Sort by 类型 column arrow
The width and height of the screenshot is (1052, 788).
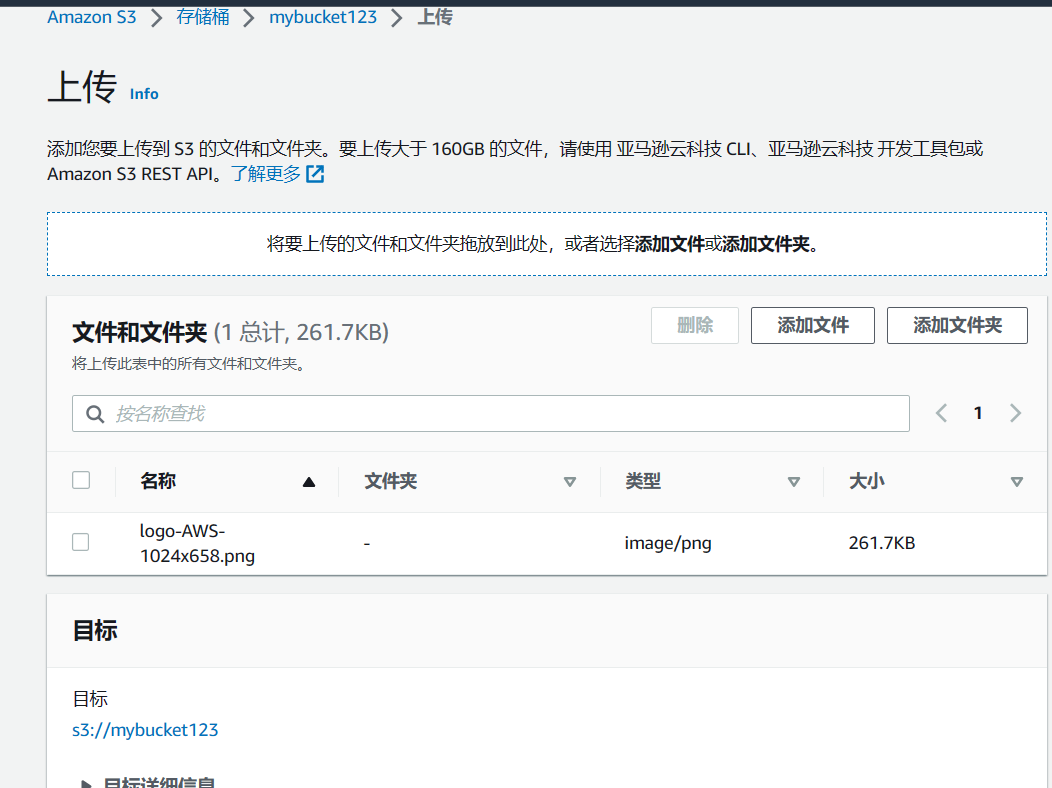click(x=794, y=482)
